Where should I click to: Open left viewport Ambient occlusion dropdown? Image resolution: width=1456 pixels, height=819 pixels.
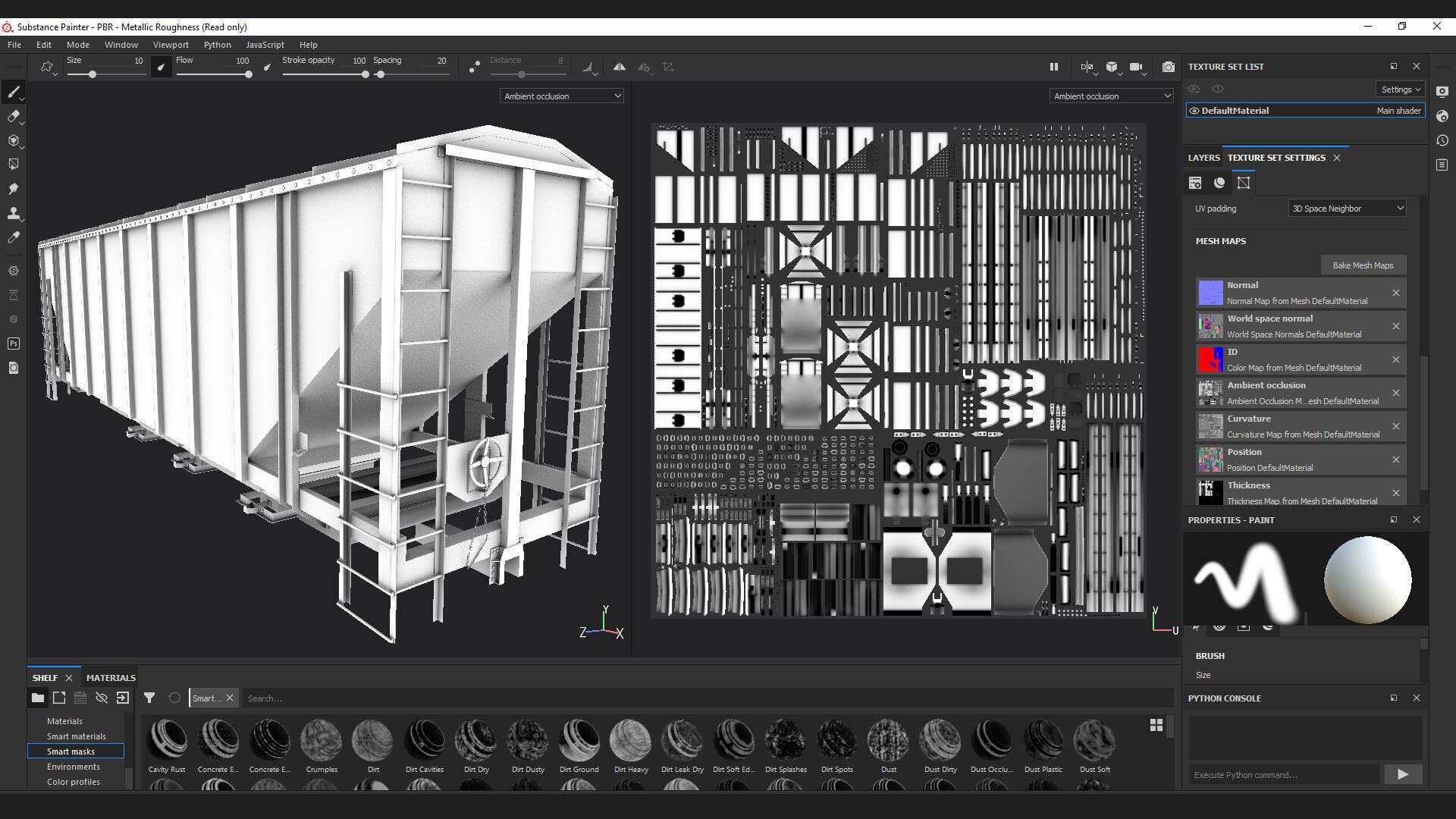click(x=562, y=96)
